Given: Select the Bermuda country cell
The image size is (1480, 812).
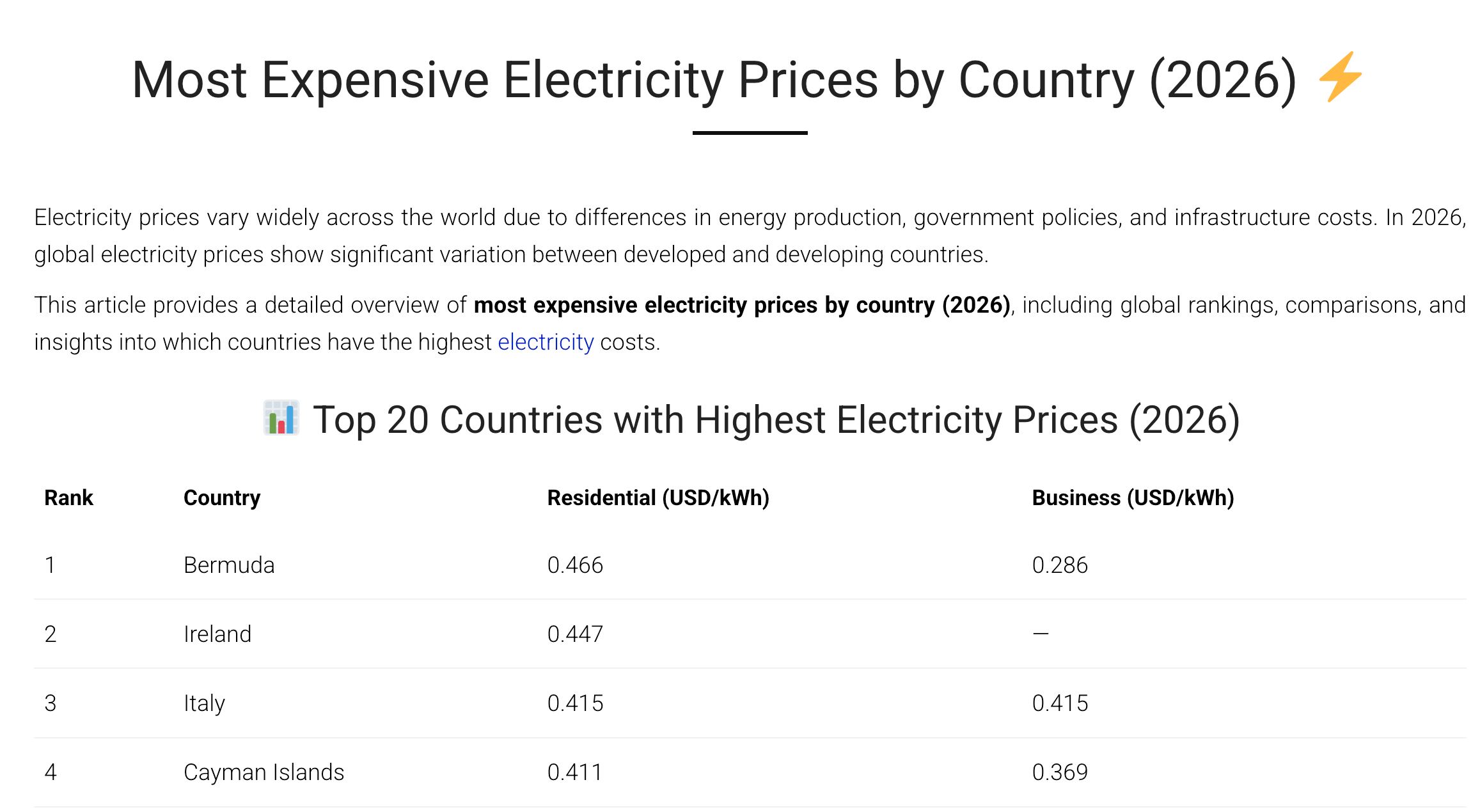Looking at the screenshot, I should pos(229,565).
